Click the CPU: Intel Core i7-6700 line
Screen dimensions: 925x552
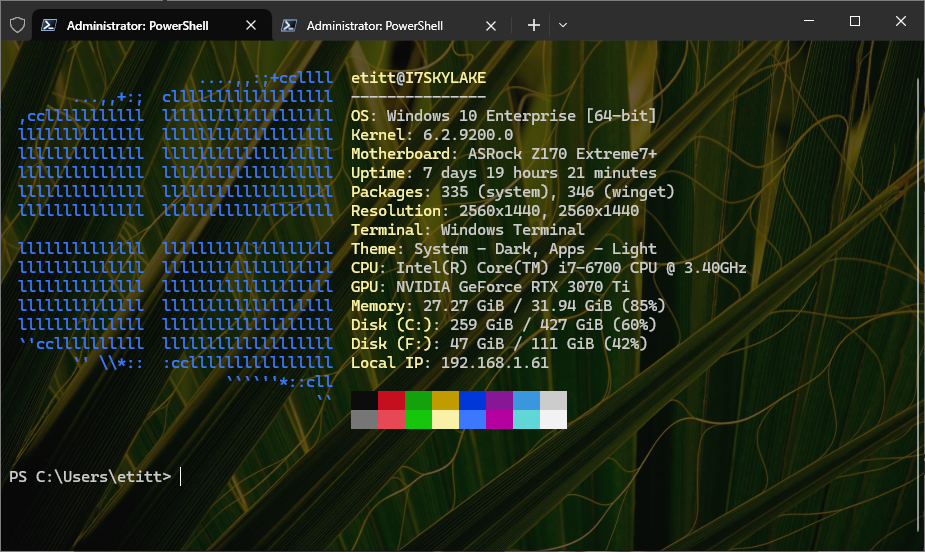click(549, 268)
